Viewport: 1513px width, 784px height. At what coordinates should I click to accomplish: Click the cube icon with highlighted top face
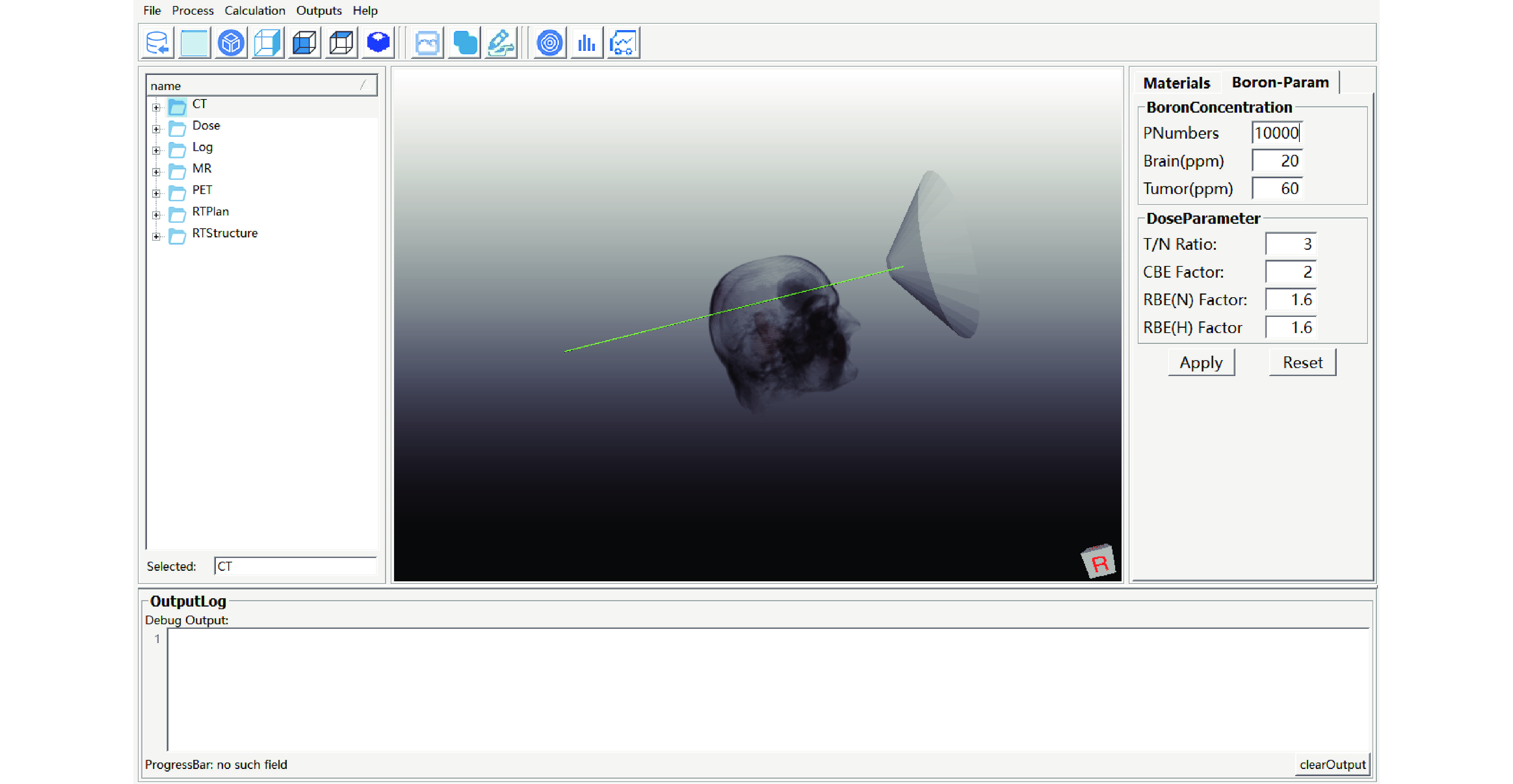(x=341, y=42)
